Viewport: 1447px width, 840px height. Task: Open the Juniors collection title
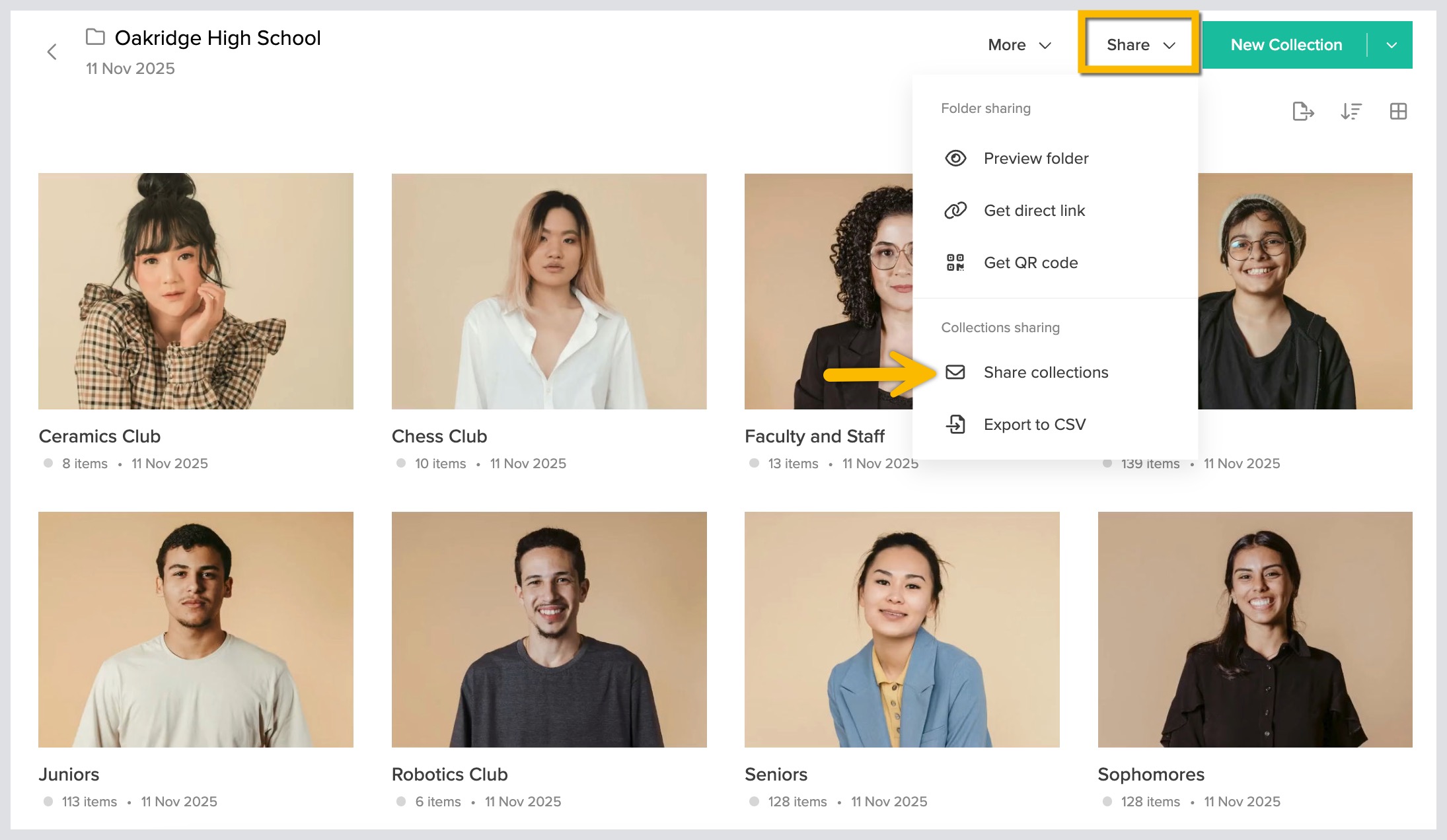pyautogui.click(x=69, y=775)
